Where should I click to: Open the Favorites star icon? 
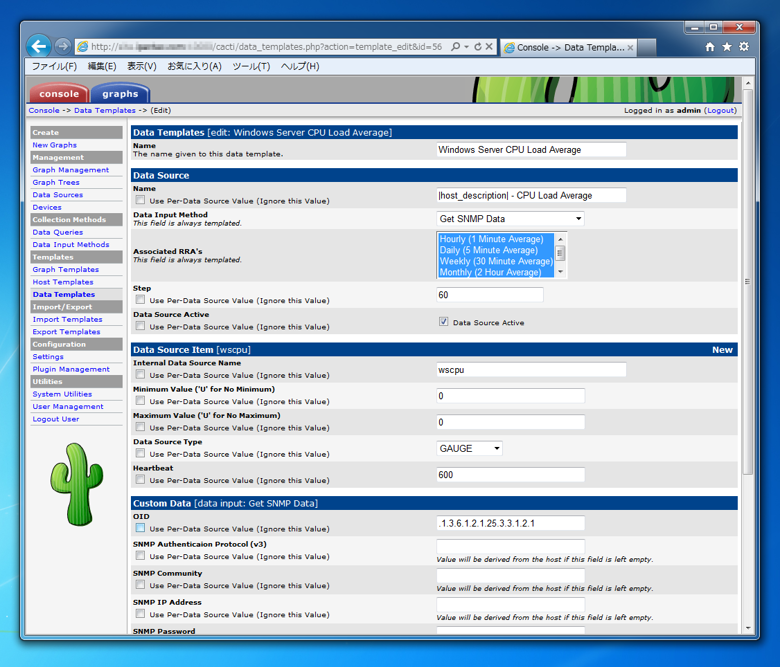coord(727,47)
